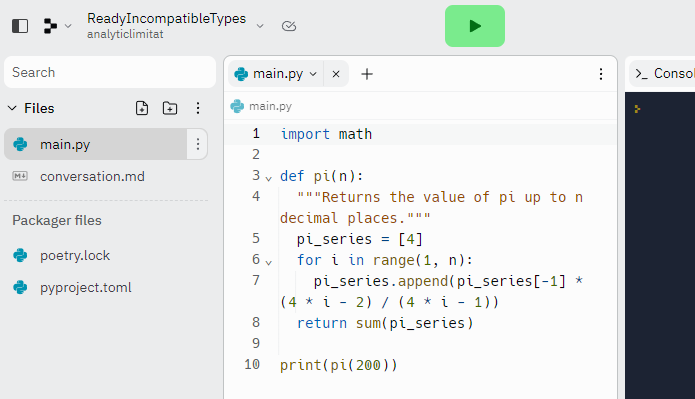This screenshot has height=399, width=695.
Task: Open the Files section three-dot menu
Action: 198,108
